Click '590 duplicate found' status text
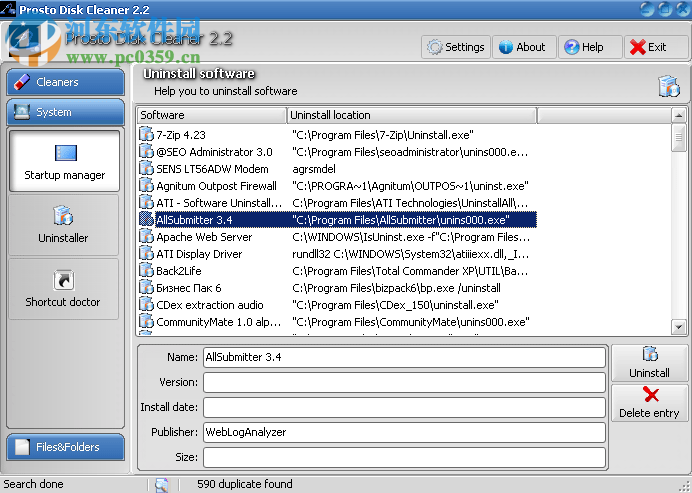This screenshot has height=493, width=692. pos(245,484)
